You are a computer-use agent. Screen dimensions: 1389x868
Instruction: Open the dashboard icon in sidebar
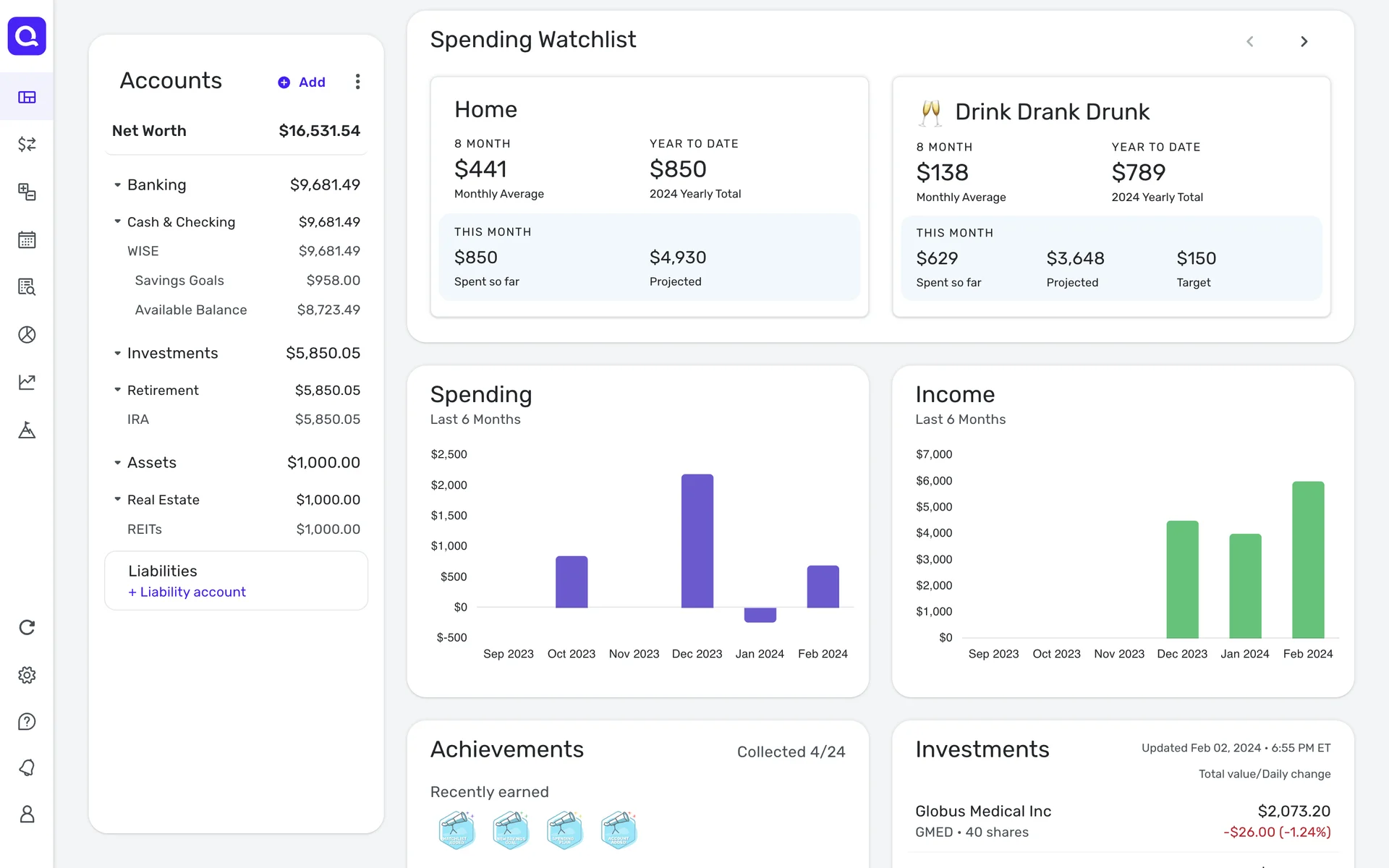click(x=27, y=97)
